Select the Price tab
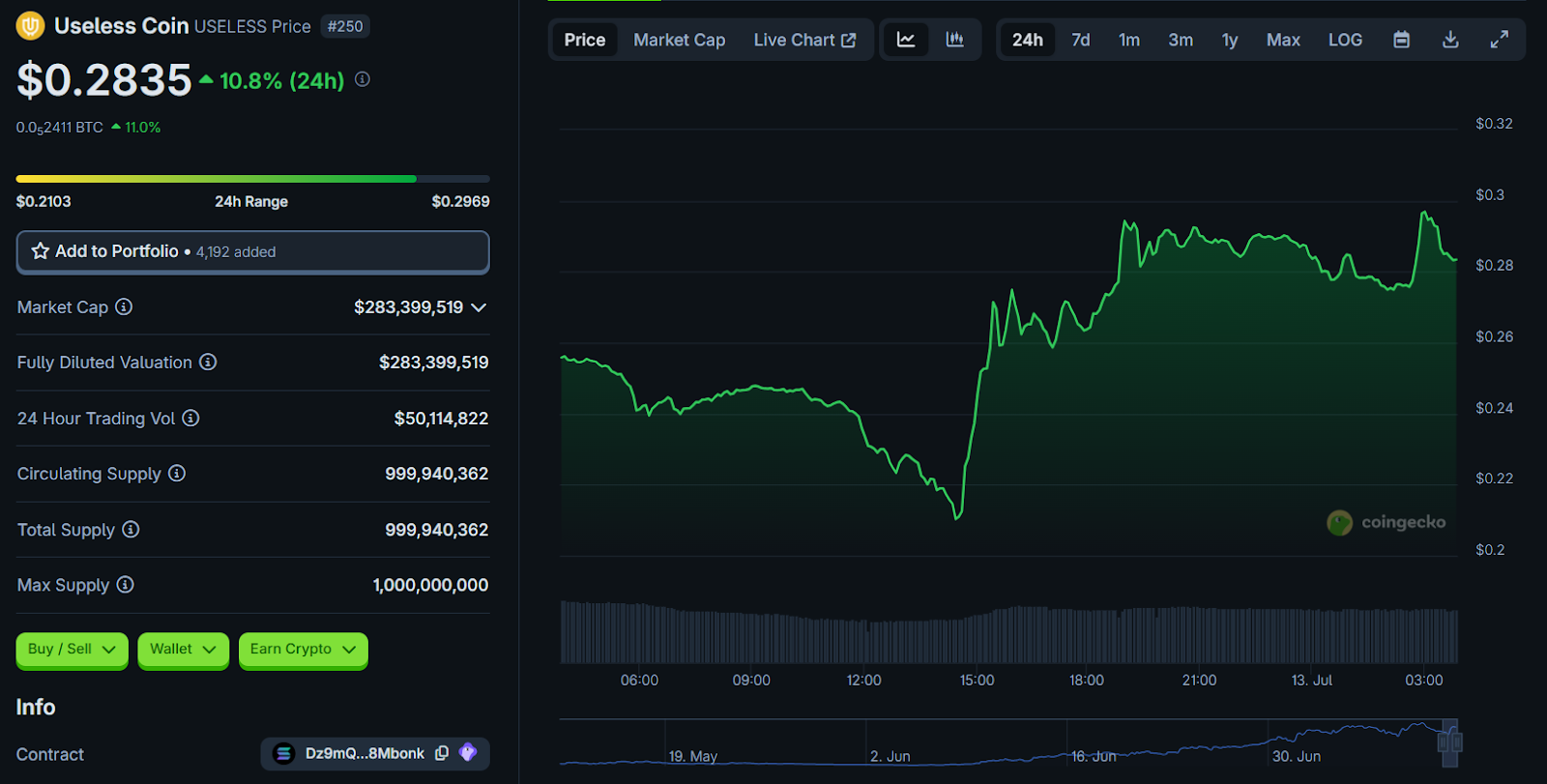Screen dimensions: 1547x784 (585, 40)
